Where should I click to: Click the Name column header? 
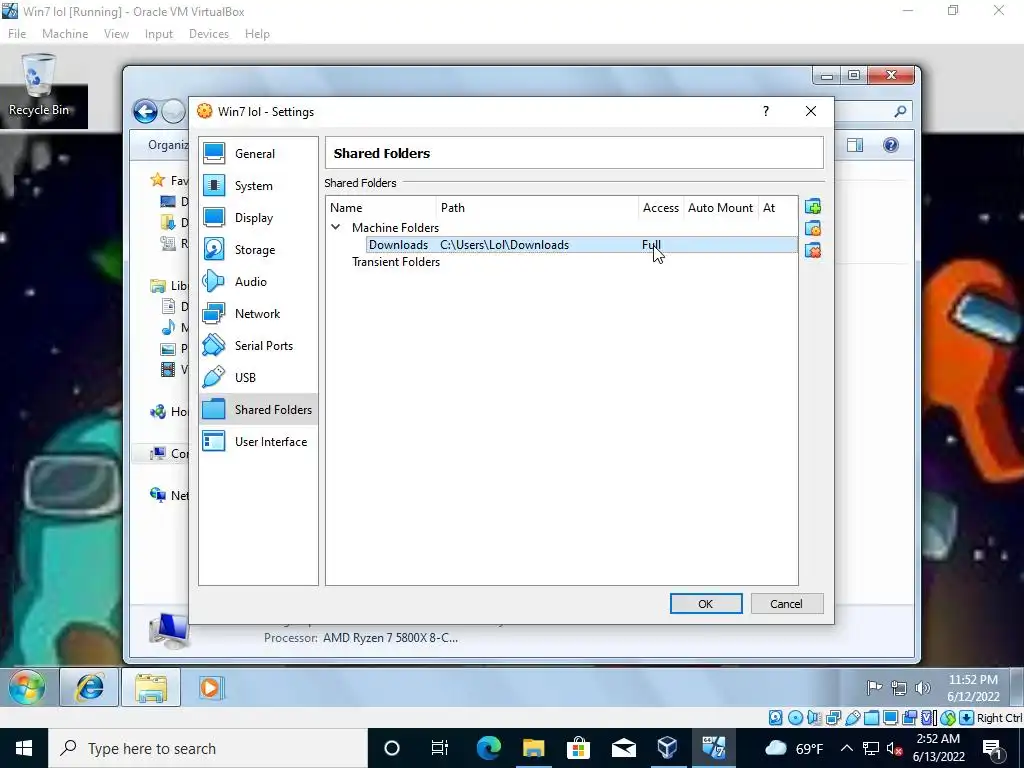coord(381,208)
